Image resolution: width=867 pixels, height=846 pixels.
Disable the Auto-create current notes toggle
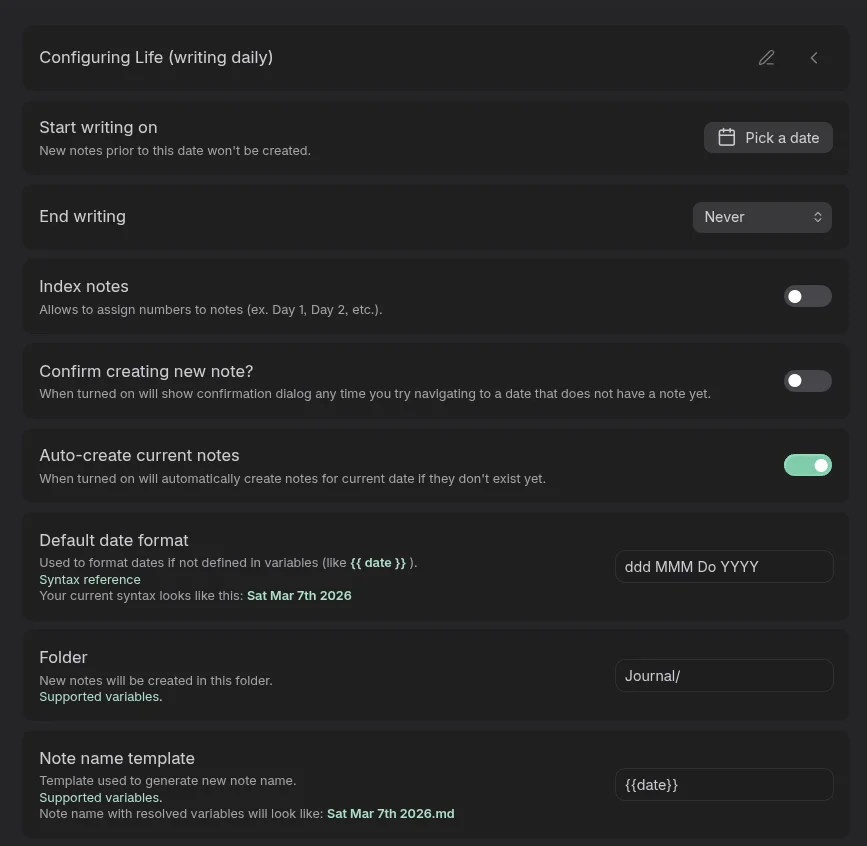pyautogui.click(x=807, y=465)
